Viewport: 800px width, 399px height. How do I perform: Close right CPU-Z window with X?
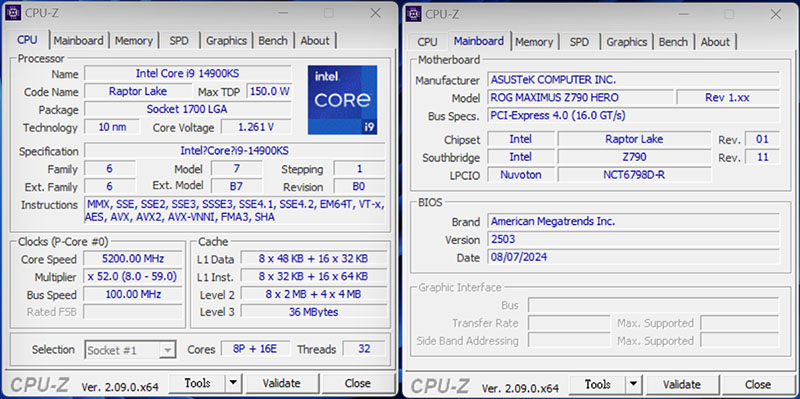pos(776,14)
